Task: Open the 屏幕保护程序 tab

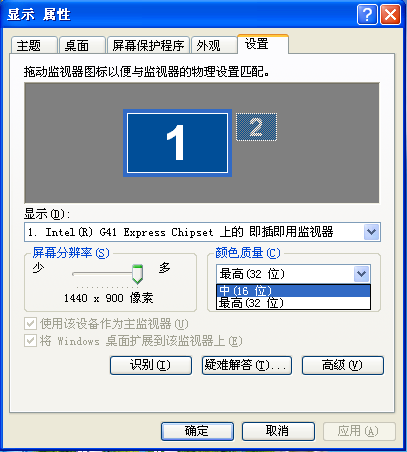Action: (x=148, y=45)
